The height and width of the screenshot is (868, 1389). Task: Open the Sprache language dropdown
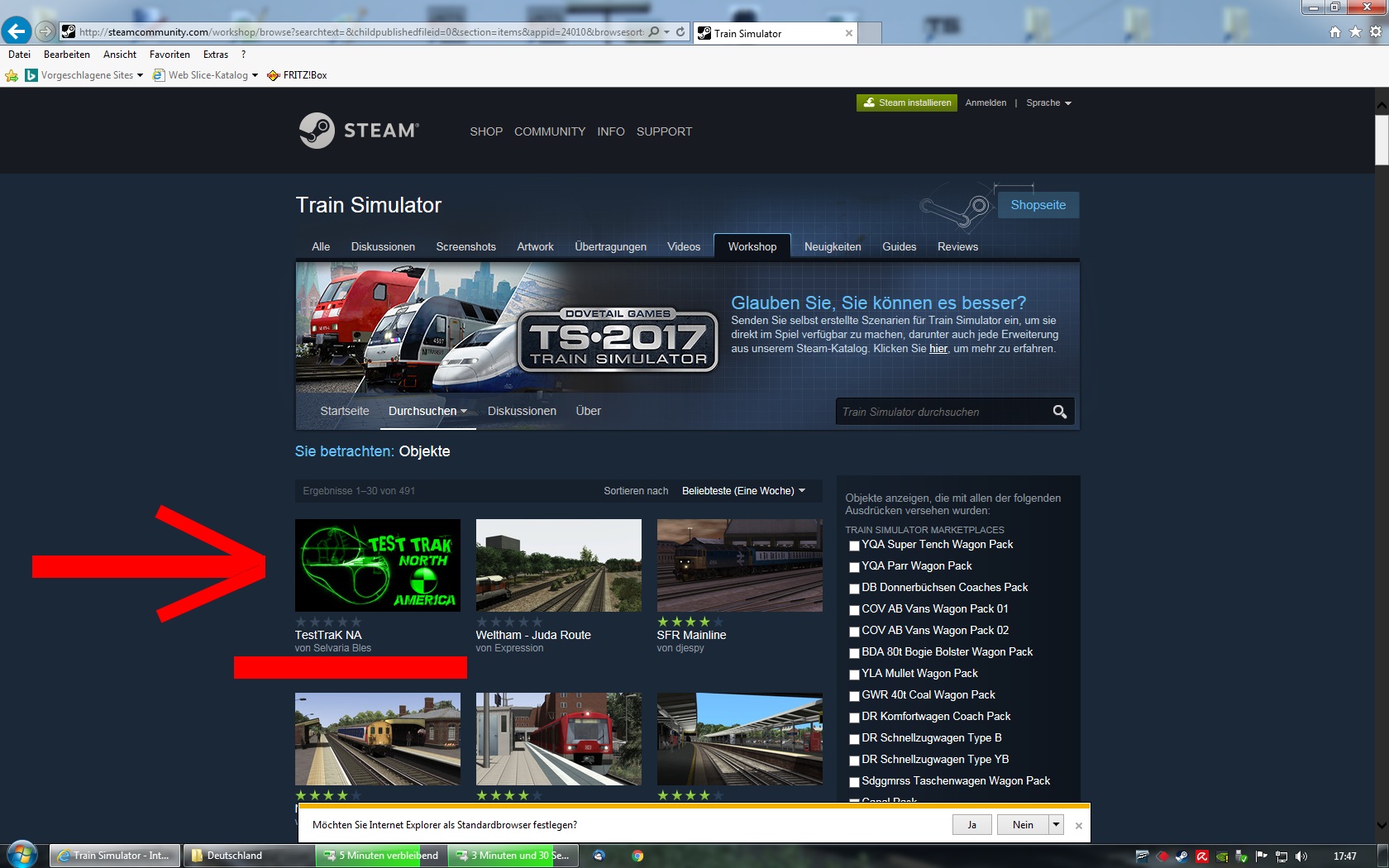(x=1048, y=103)
